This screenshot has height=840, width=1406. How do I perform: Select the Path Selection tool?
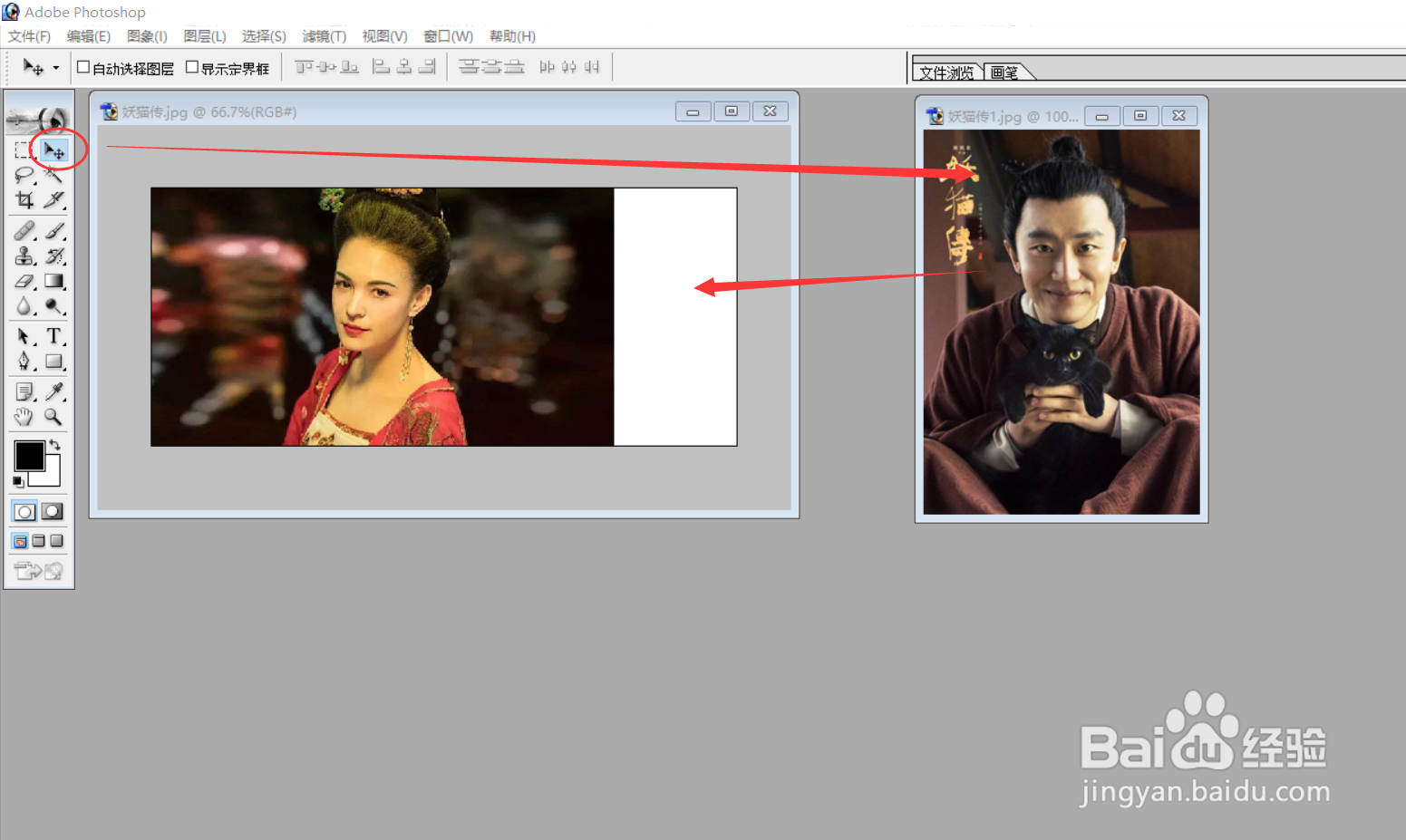pyautogui.click(x=24, y=336)
